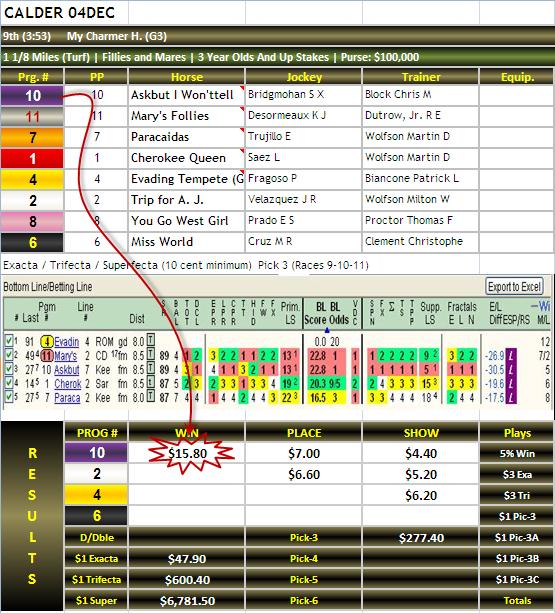Image resolution: width=555 pixels, height=613 pixels.
Task: Click the $7.00 place payout
Action: (304, 453)
